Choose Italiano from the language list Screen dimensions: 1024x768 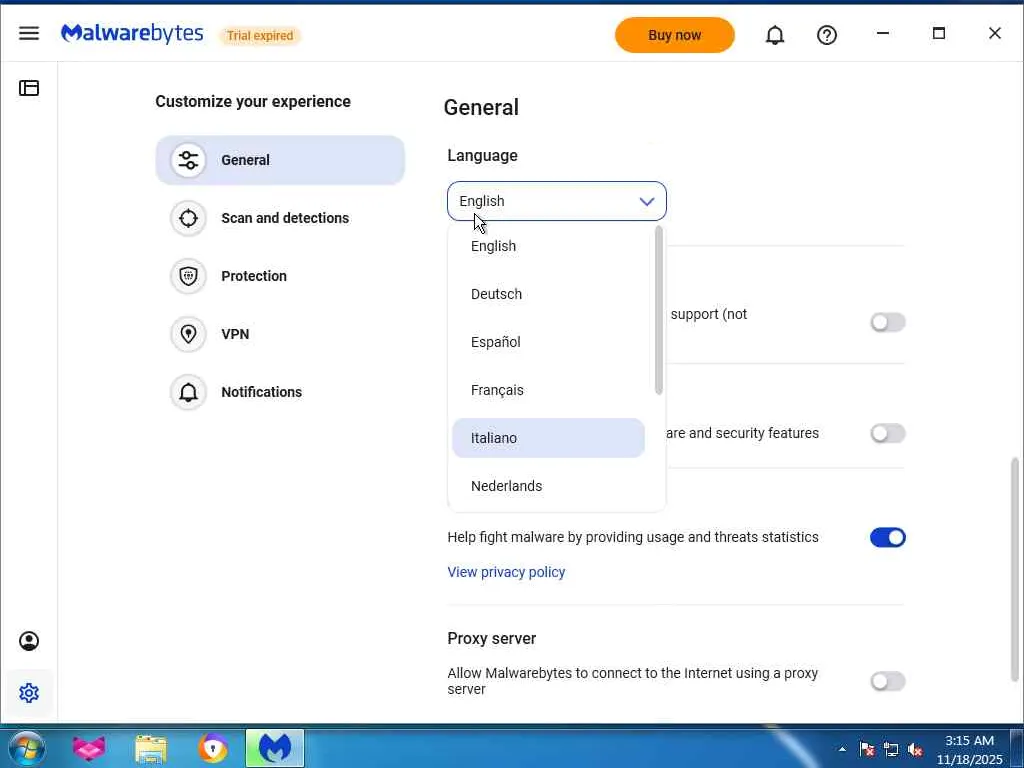click(x=548, y=438)
